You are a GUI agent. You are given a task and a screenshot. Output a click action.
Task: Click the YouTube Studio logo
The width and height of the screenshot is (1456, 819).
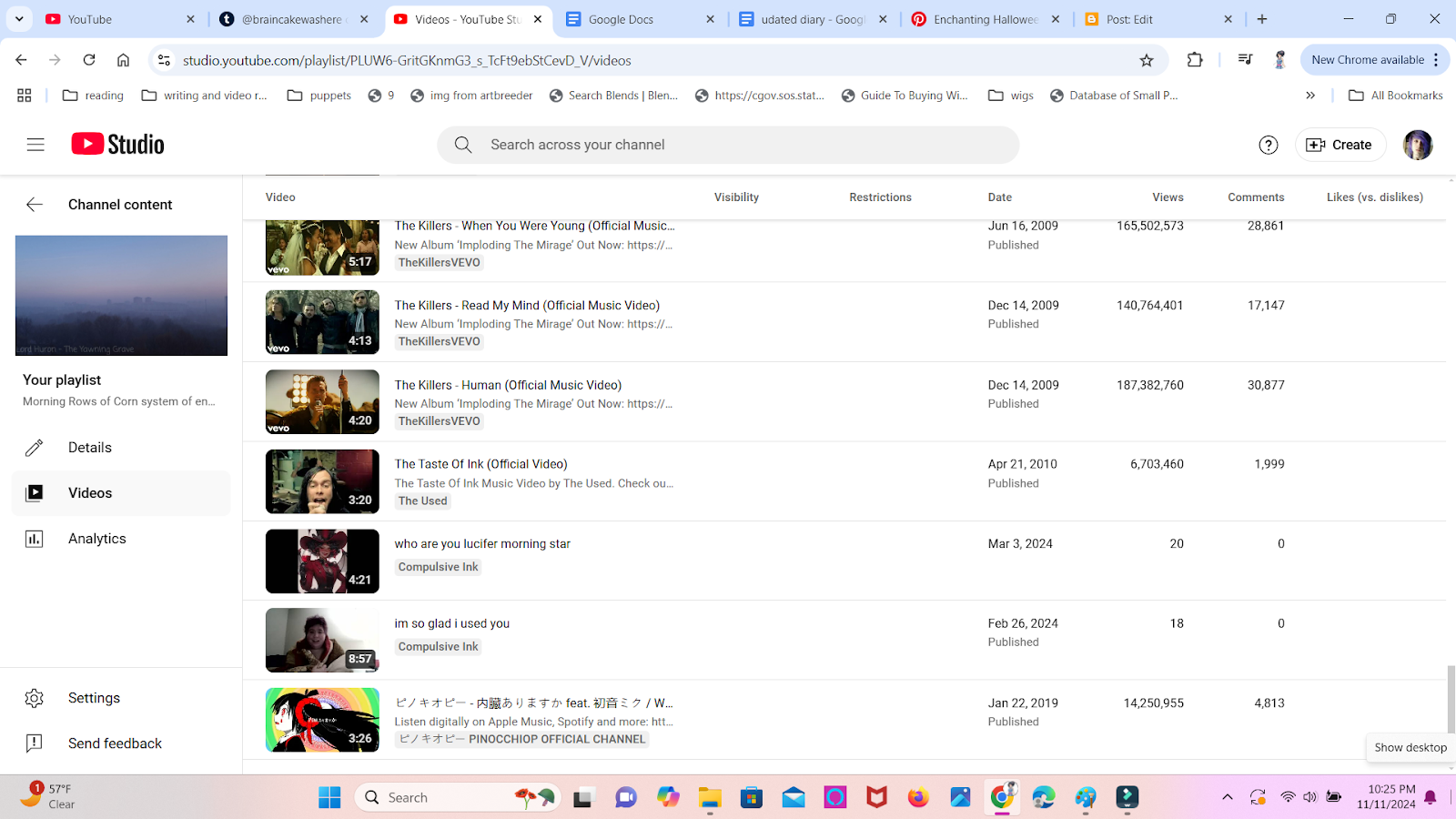118,145
